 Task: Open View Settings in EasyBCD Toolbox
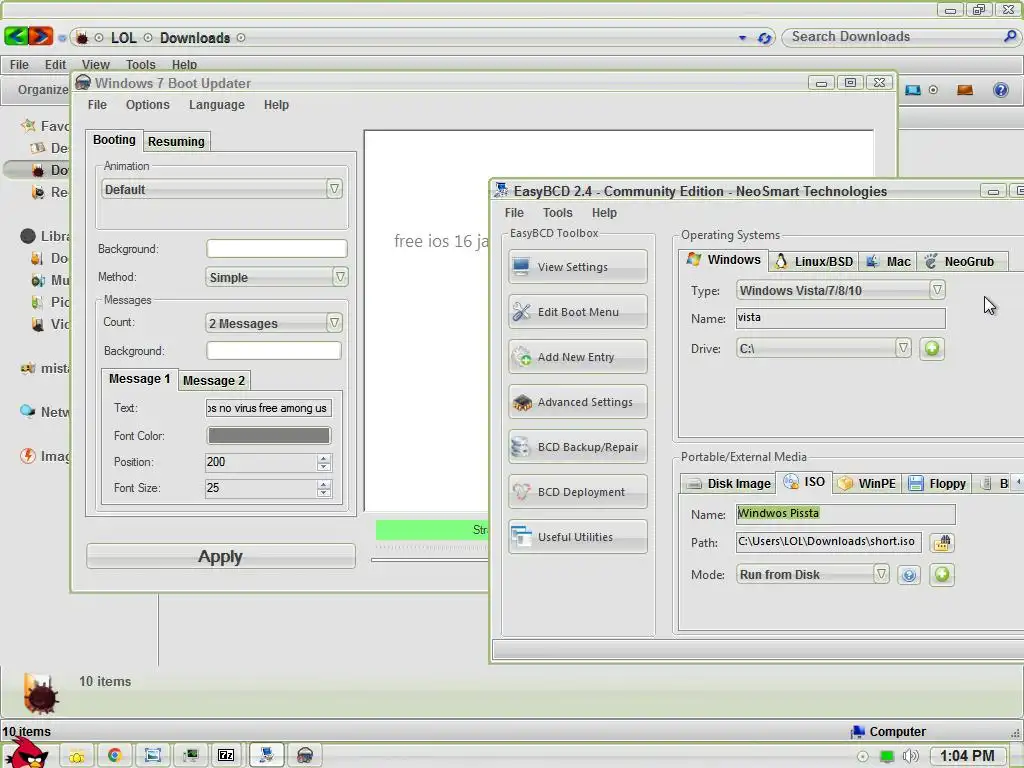tap(577, 266)
